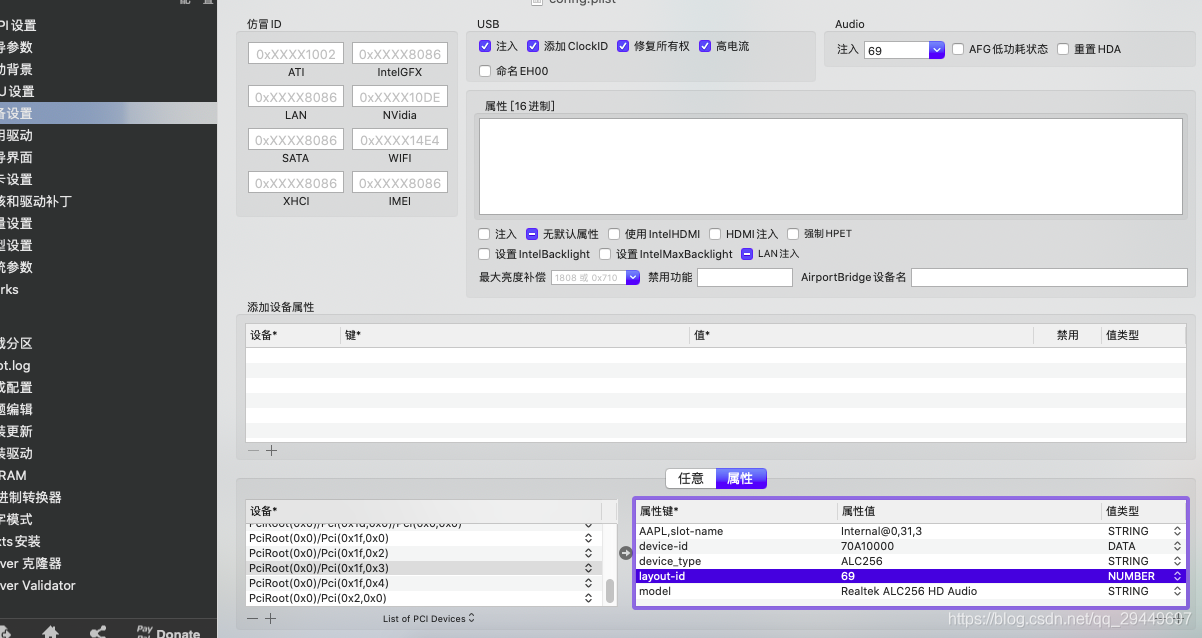This screenshot has height=638, width=1202.
Task: Open the List of PCI Devices dropdown
Action: [429, 618]
